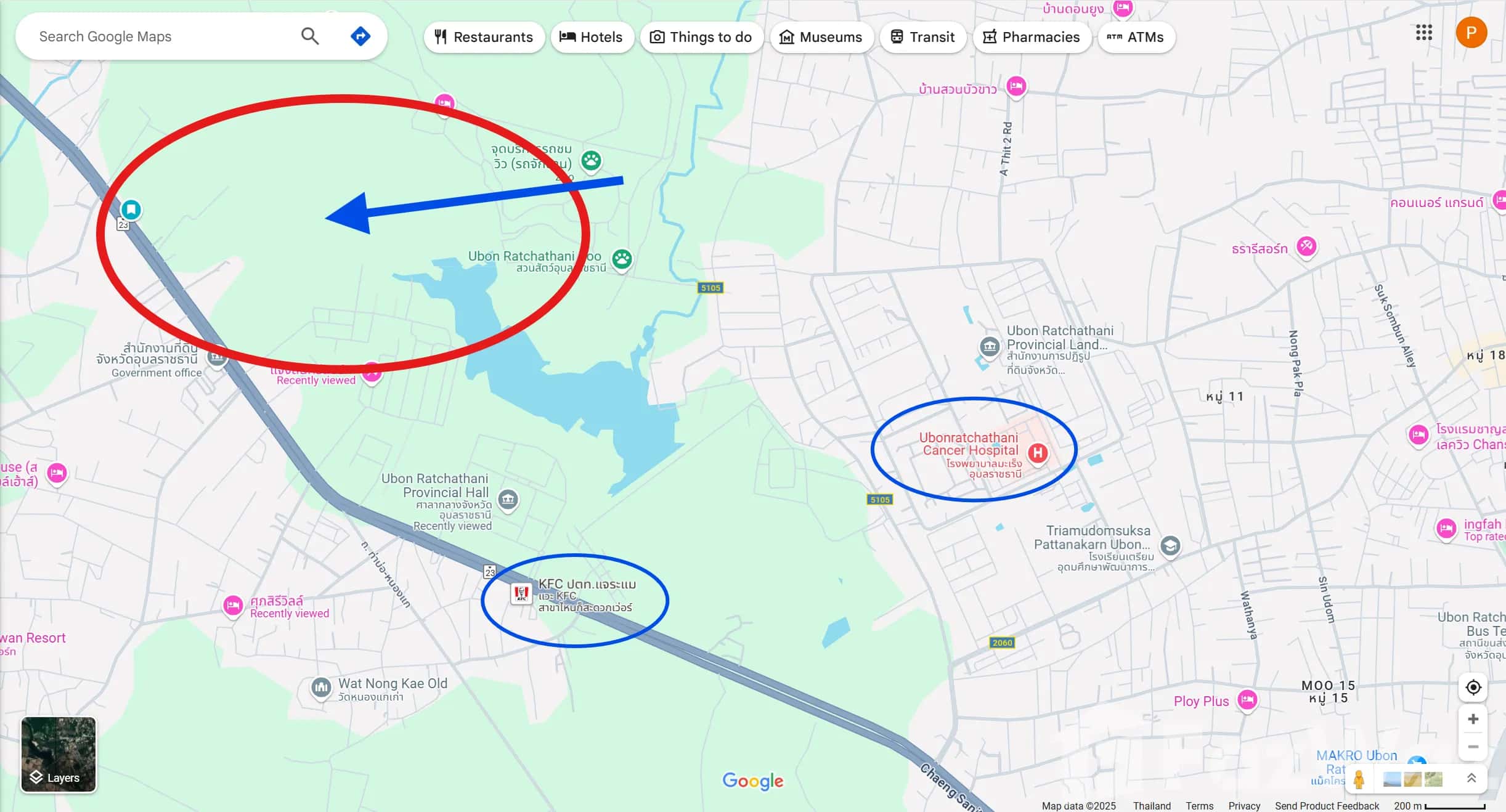Select the Hotels filter chip
1506x812 pixels.
(x=592, y=37)
